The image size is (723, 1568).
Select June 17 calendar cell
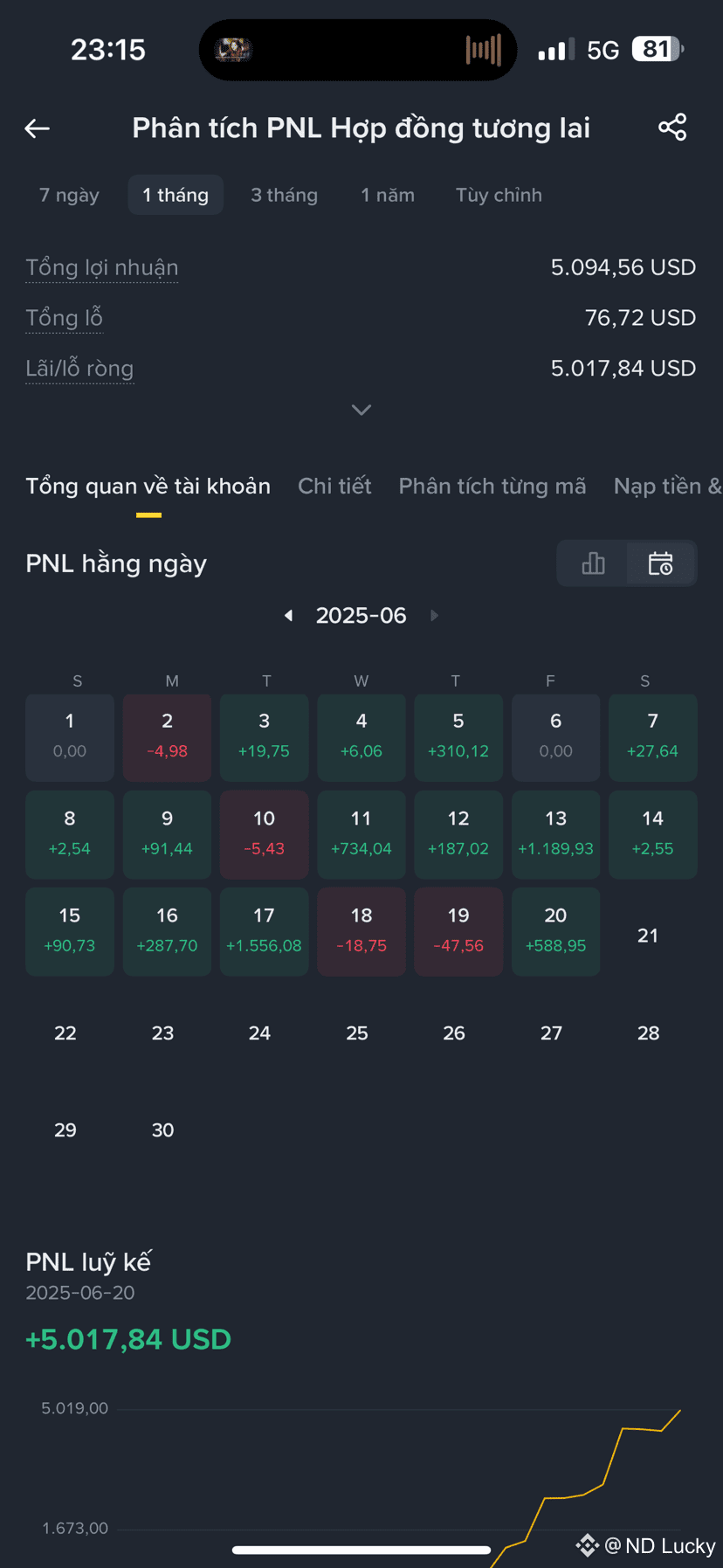point(264,931)
